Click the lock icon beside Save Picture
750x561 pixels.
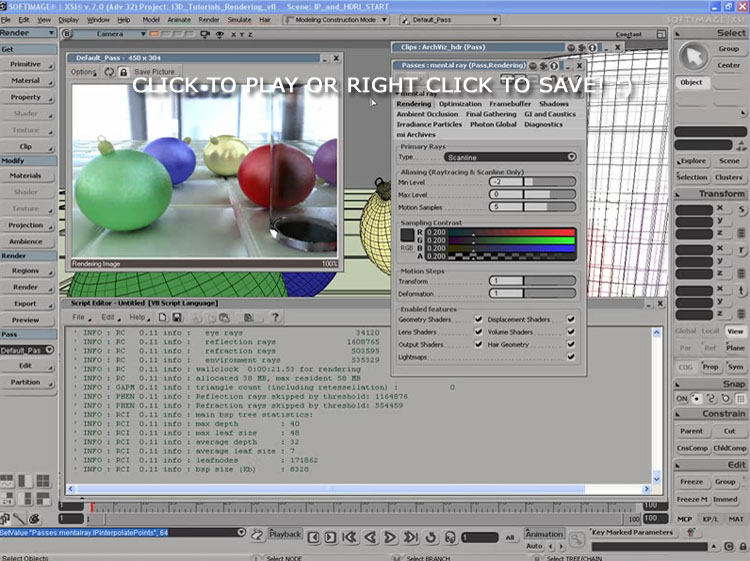[123, 72]
